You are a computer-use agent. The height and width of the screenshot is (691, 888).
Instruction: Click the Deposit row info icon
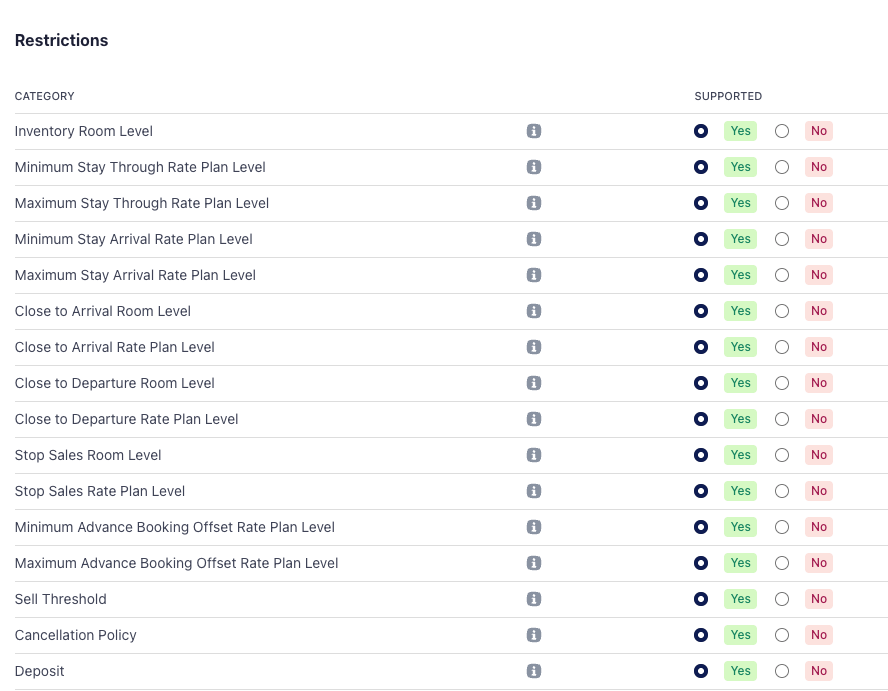[x=534, y=671]
